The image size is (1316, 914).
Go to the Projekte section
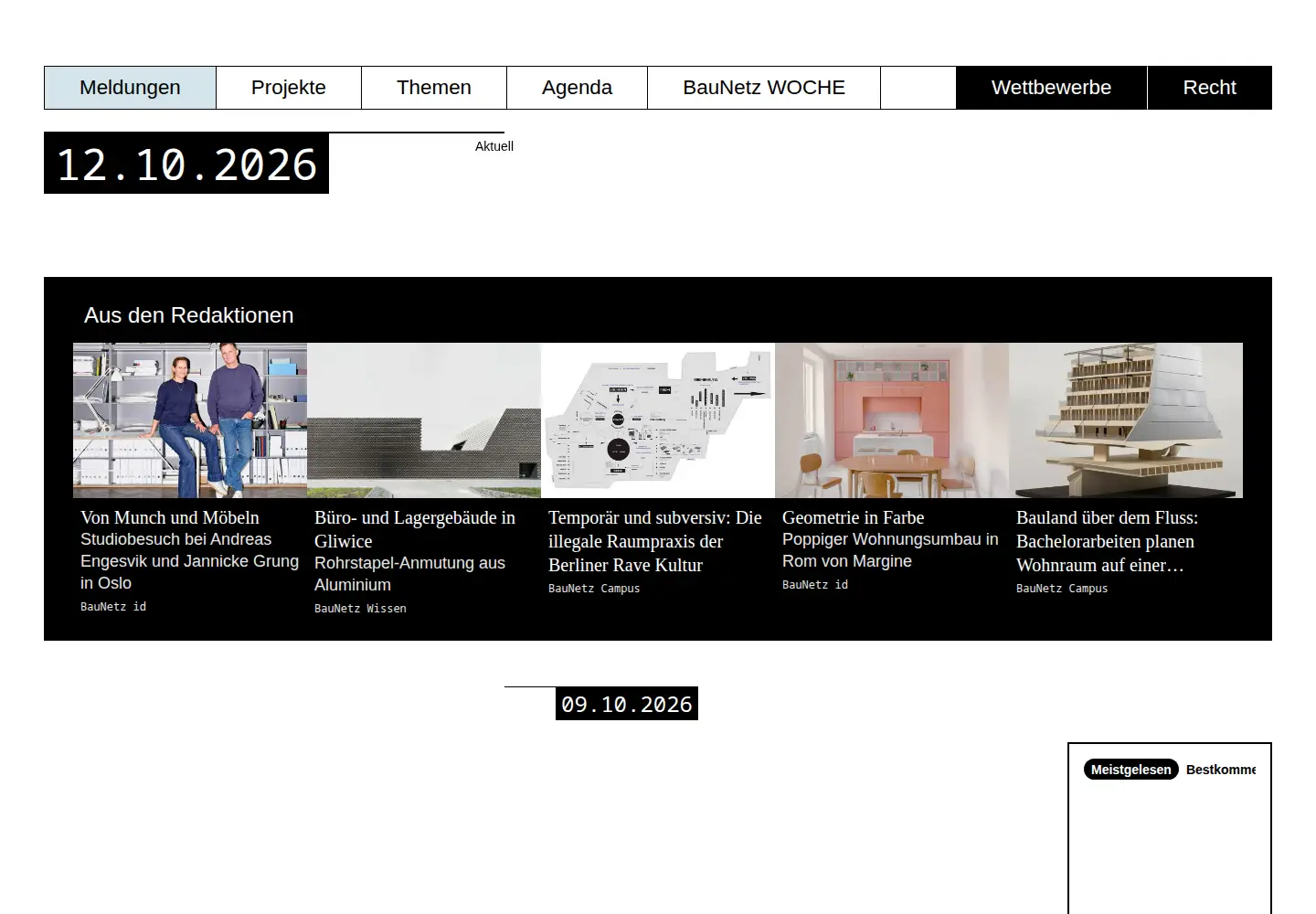[289, 88]
